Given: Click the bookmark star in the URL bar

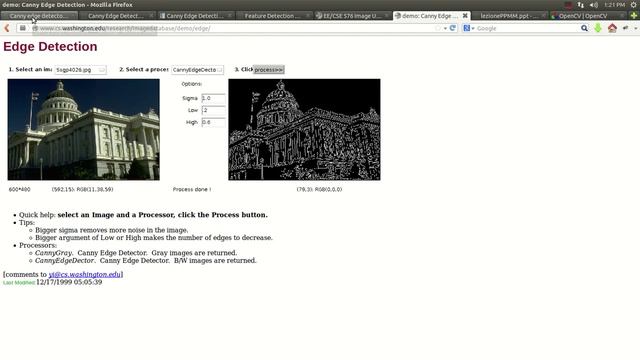Looking at the screenshot, I should point(438,28).
